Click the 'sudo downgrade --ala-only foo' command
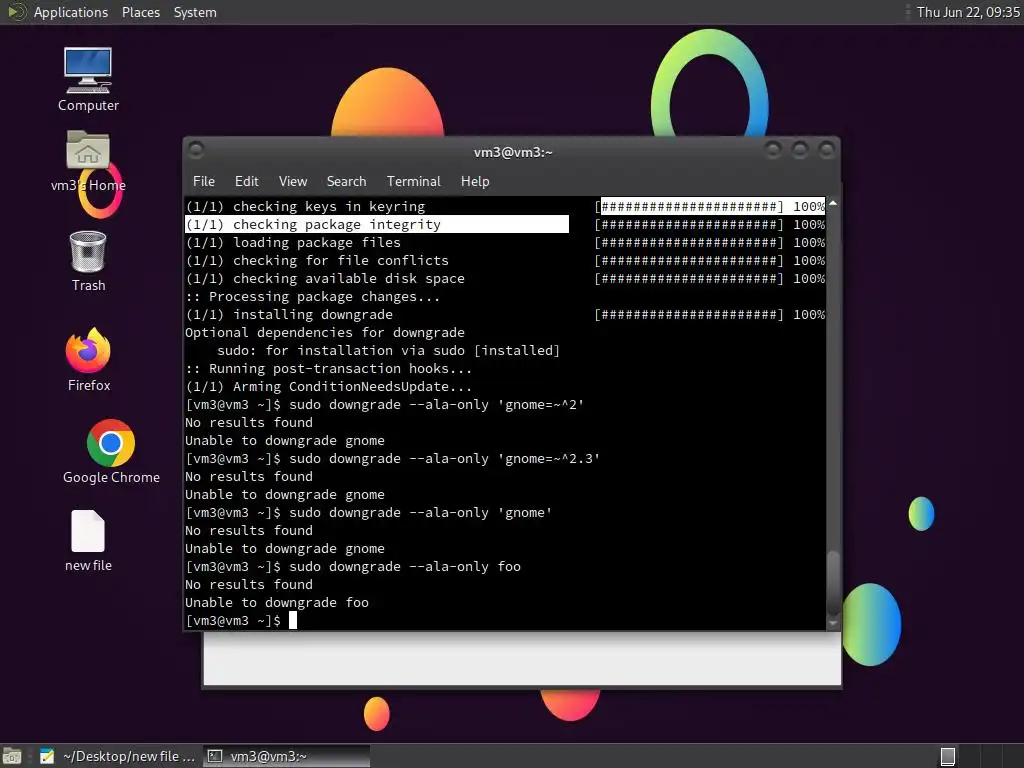 point(405,567)
